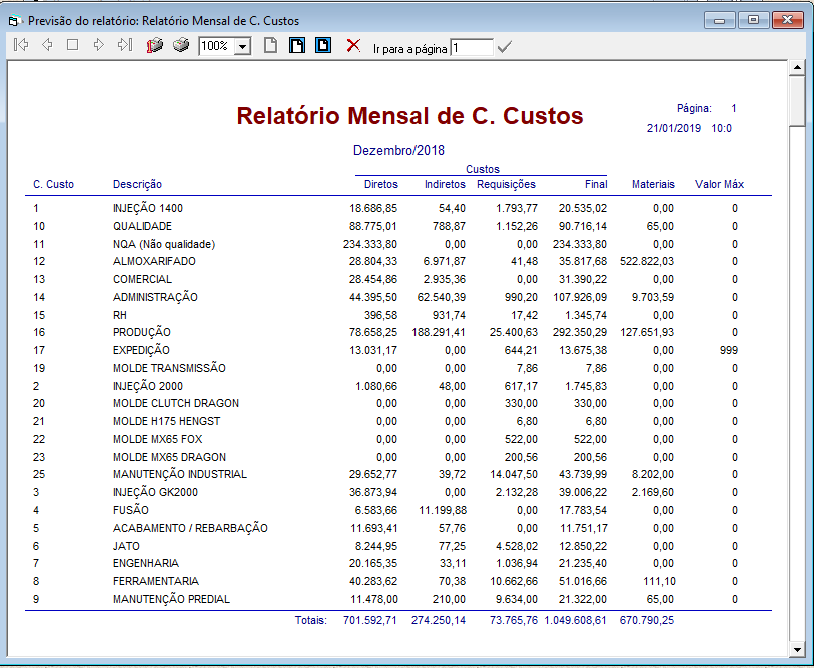
Task: Click the 'Valor Máx' column header
Action: (x=720, y=184)
